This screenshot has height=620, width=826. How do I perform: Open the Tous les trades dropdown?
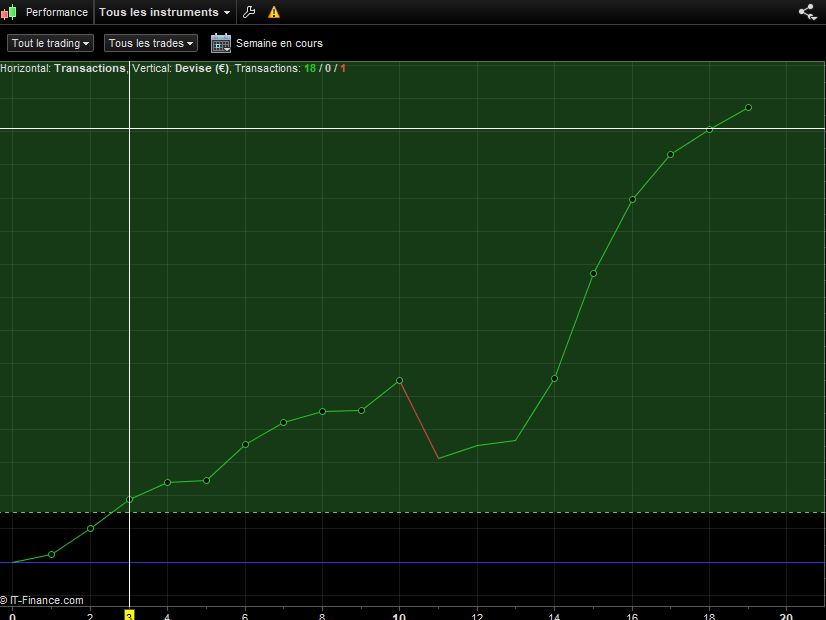(x=151, y=43)
